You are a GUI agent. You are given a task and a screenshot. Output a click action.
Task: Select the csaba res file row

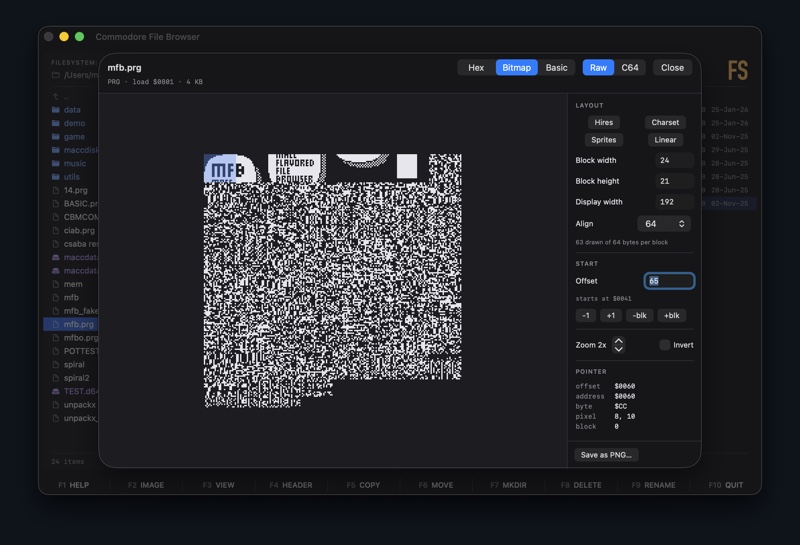pyautogui.click(x=71, y=244)
